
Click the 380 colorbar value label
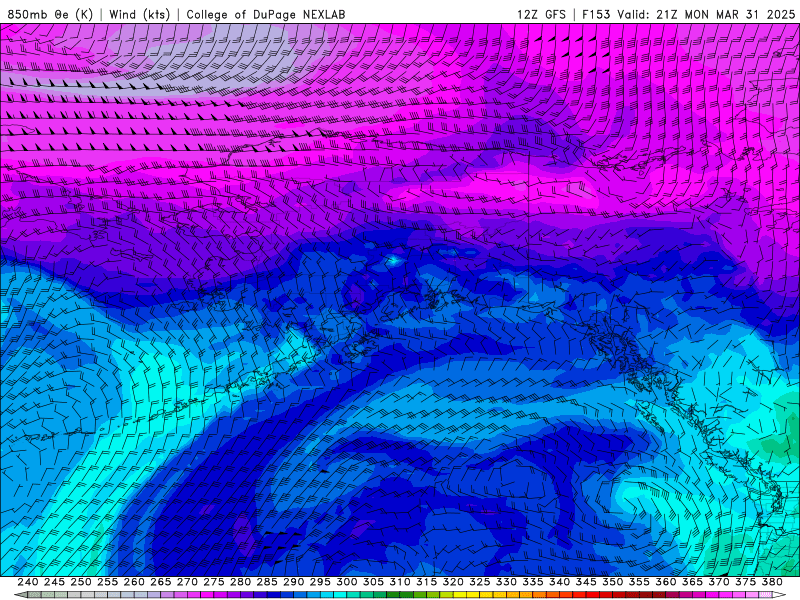[x=772, y=582]
